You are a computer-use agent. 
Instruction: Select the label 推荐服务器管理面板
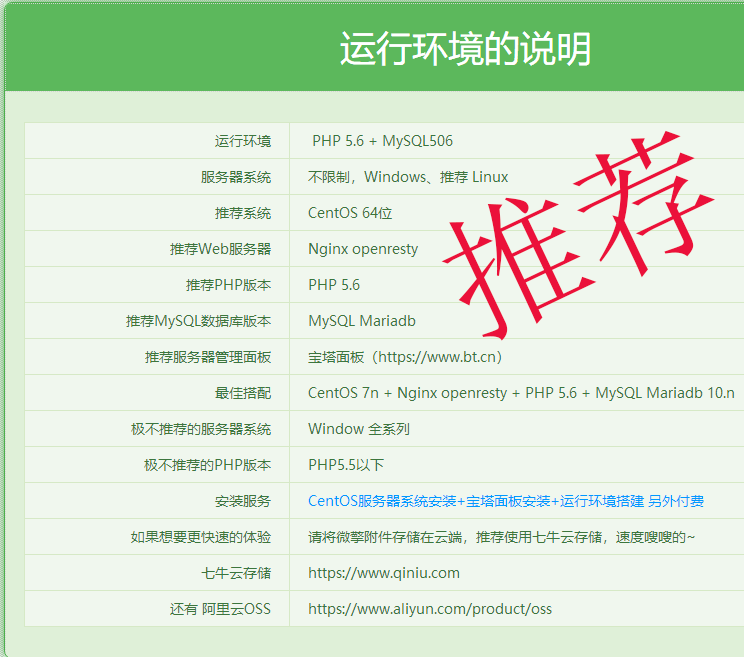[x=208, y=357]
